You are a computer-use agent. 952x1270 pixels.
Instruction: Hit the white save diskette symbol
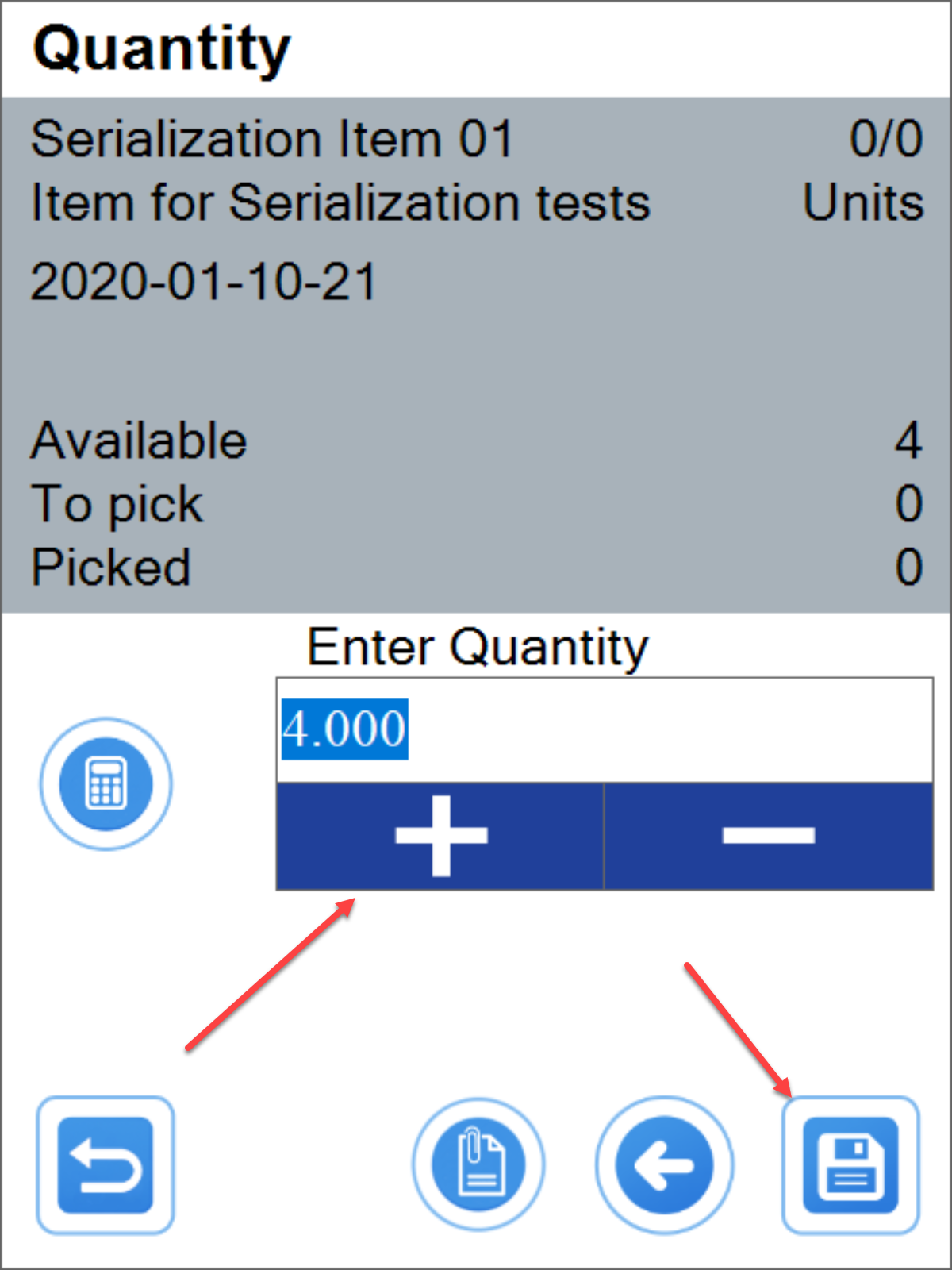850,1164
